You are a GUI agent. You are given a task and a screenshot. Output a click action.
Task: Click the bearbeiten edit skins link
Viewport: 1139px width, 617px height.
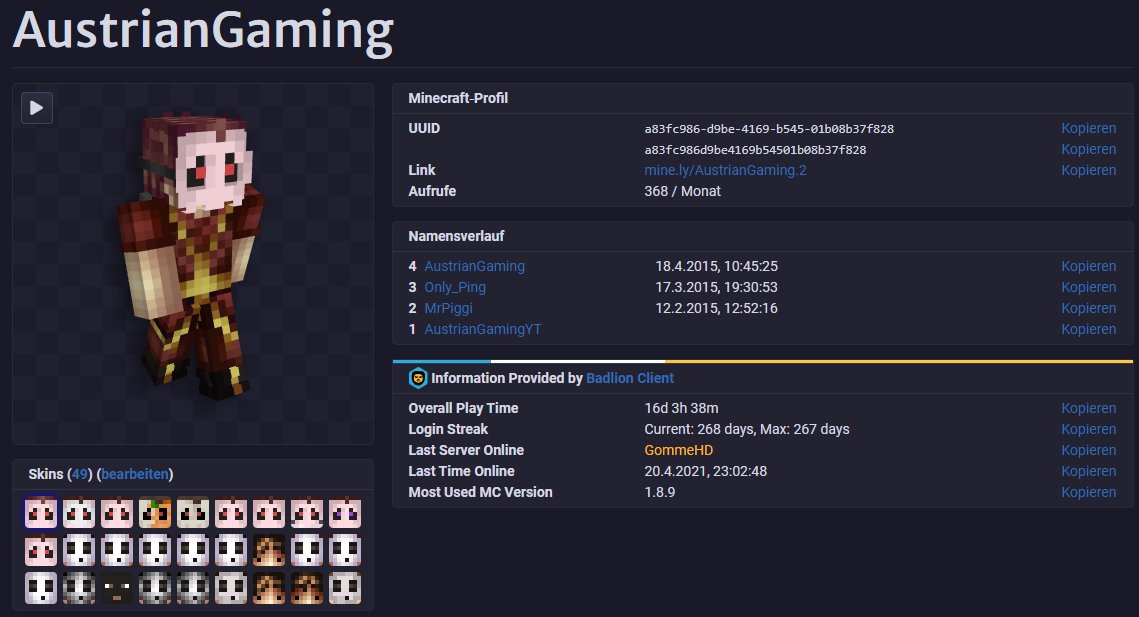click(135, 475)
